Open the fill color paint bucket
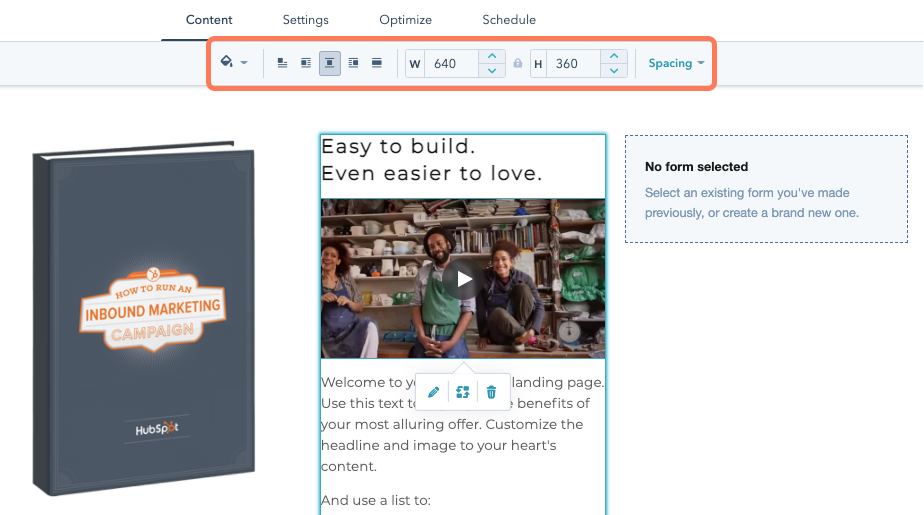 click(x=226, y=62)
